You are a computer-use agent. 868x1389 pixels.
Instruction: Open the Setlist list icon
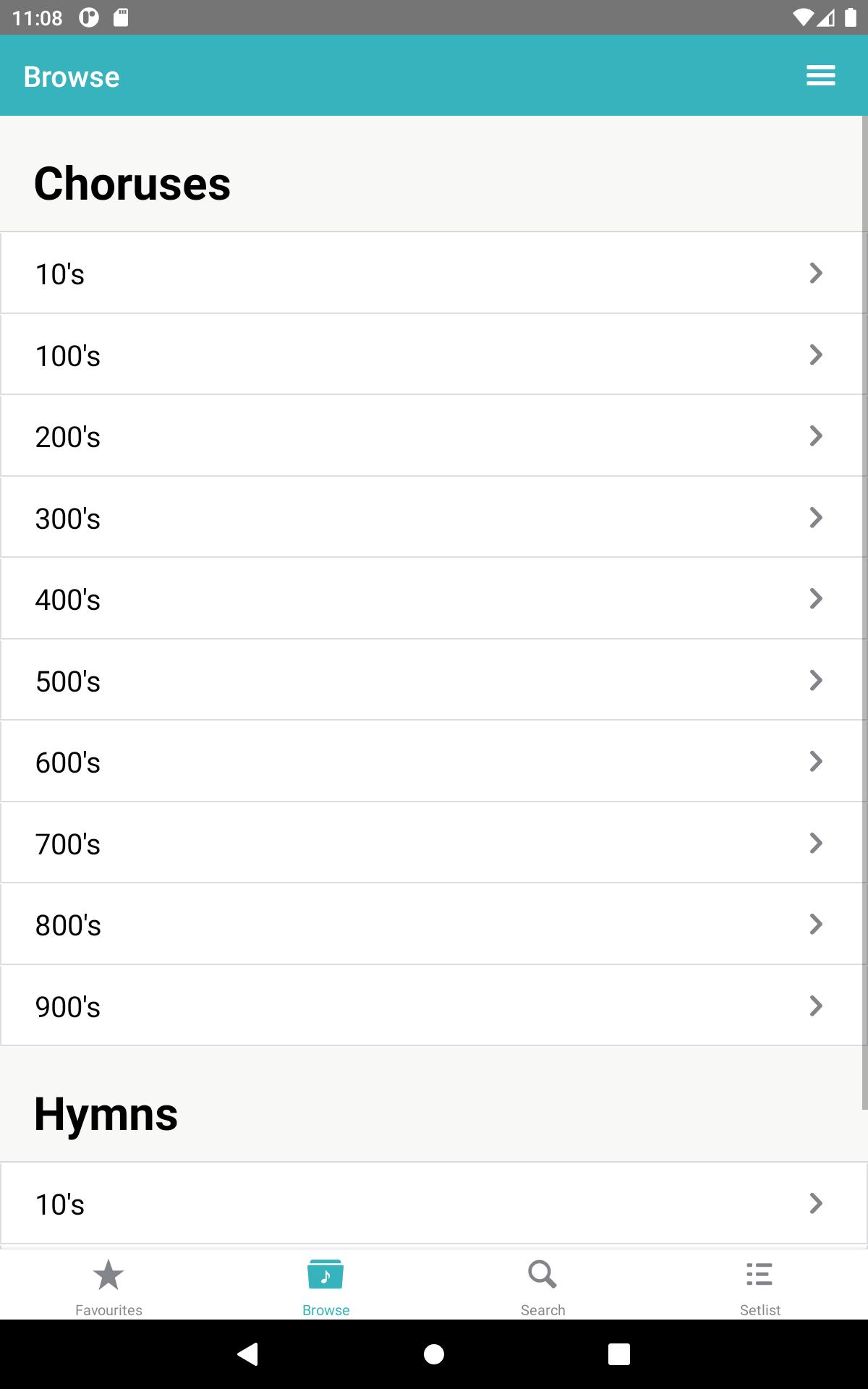(x=759, y=1275)
